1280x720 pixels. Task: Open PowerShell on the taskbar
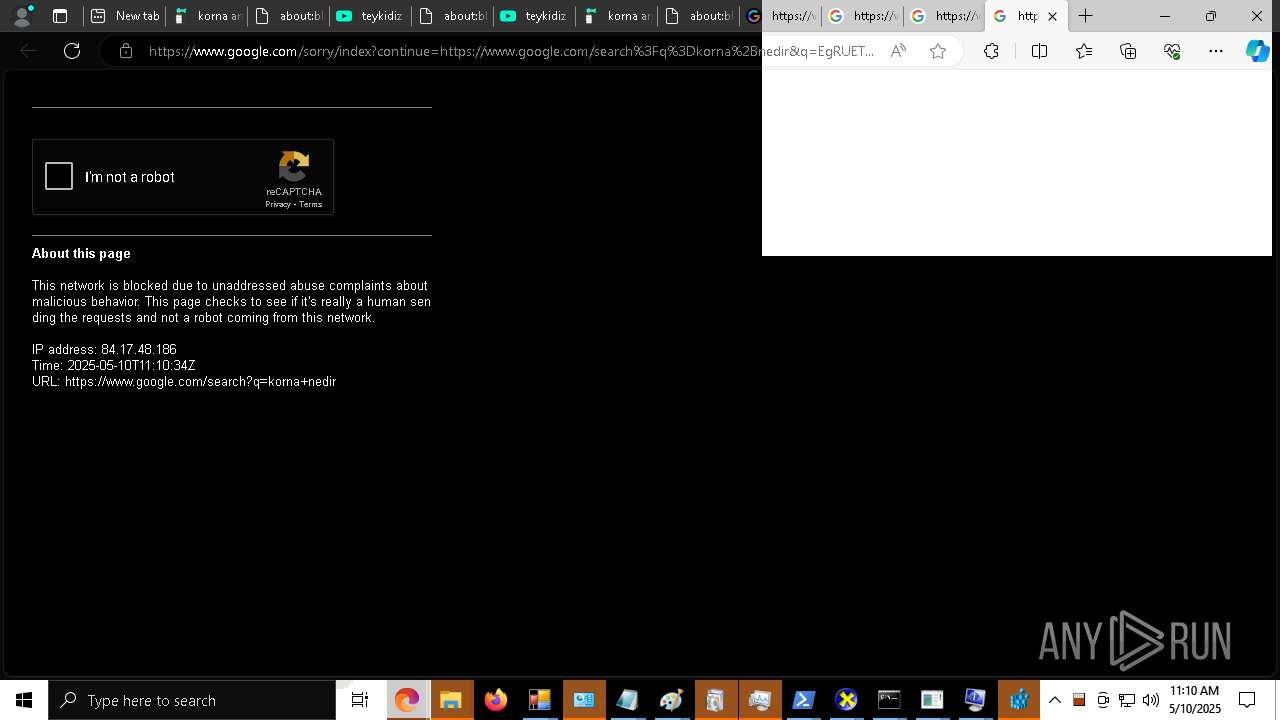pos(803,700)
